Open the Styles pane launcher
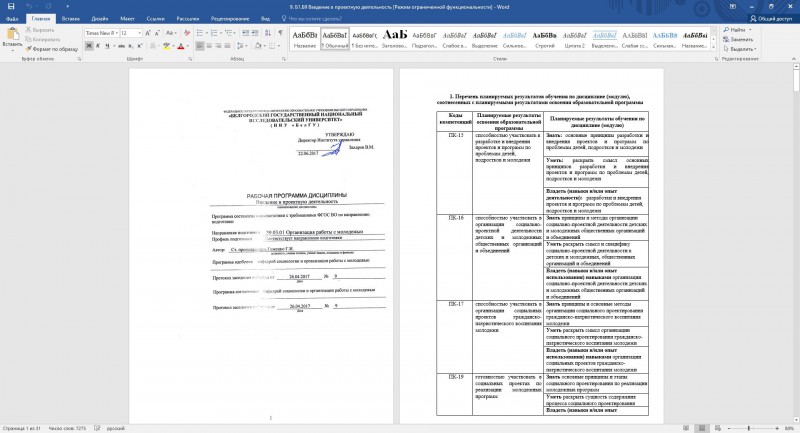 [716, 59]
